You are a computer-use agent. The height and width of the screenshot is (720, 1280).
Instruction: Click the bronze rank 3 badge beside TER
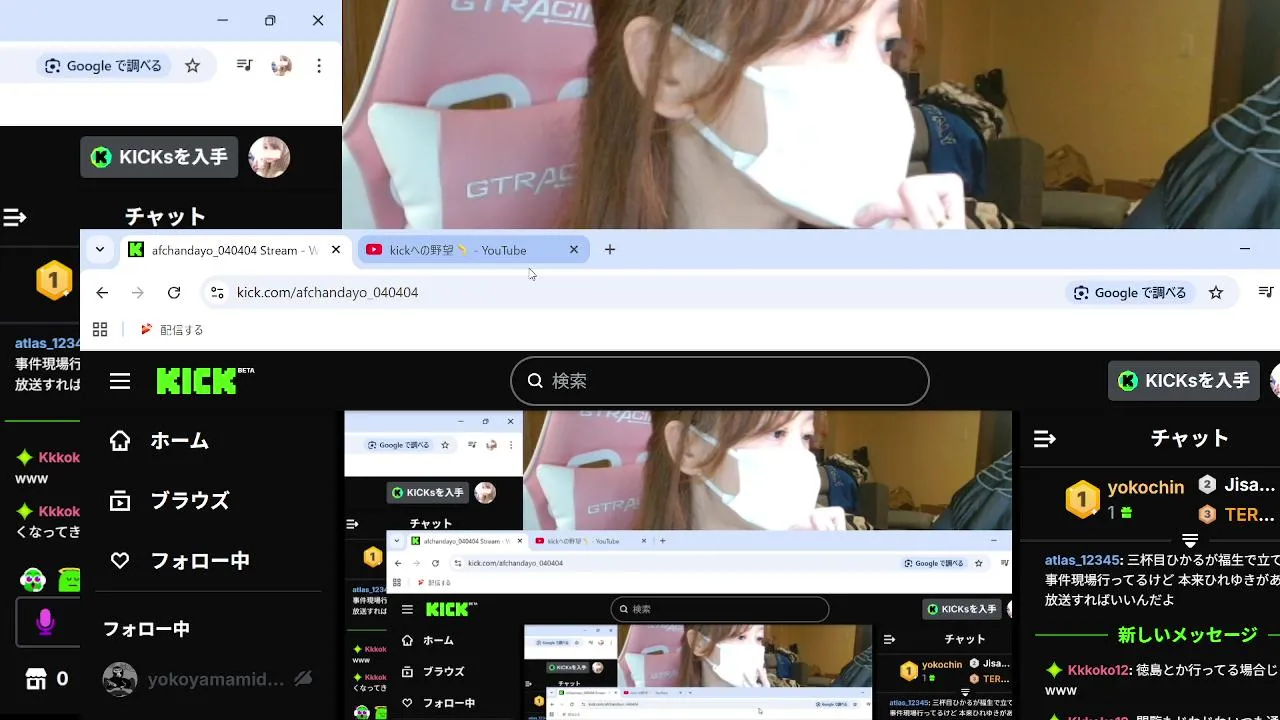coord(1207,515)
